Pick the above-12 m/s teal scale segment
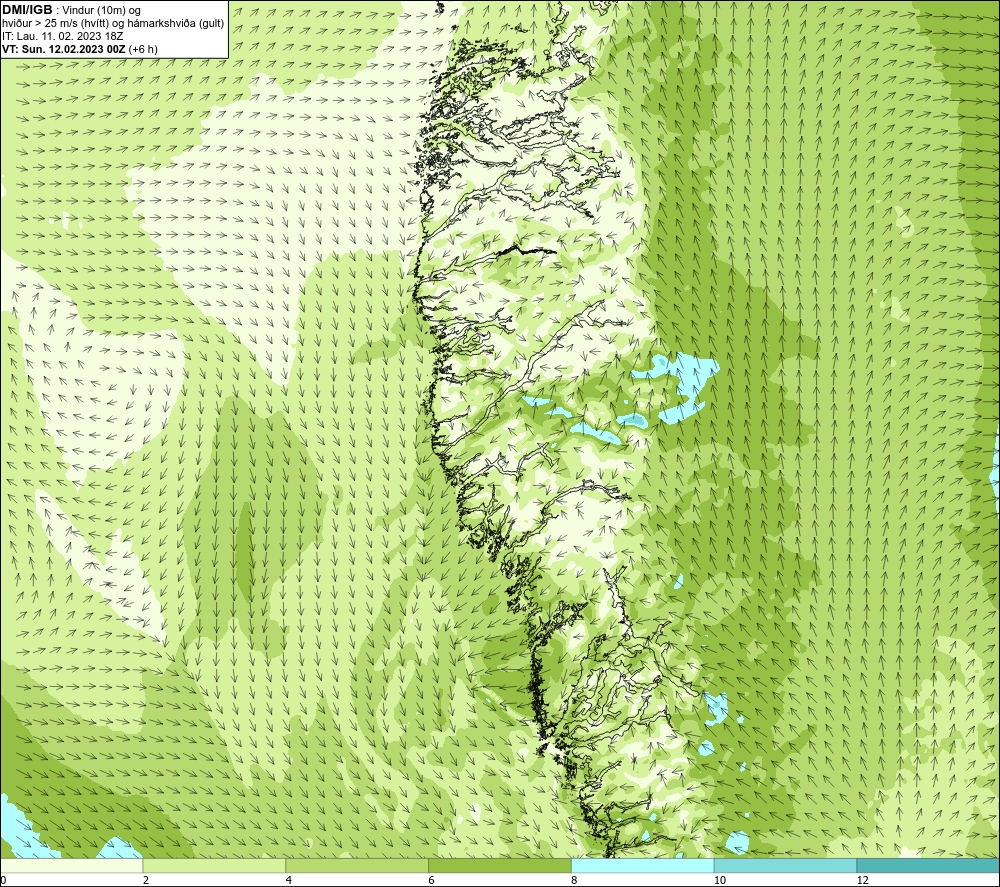The height and width of the screenshot is (887, 1000). 929,866
